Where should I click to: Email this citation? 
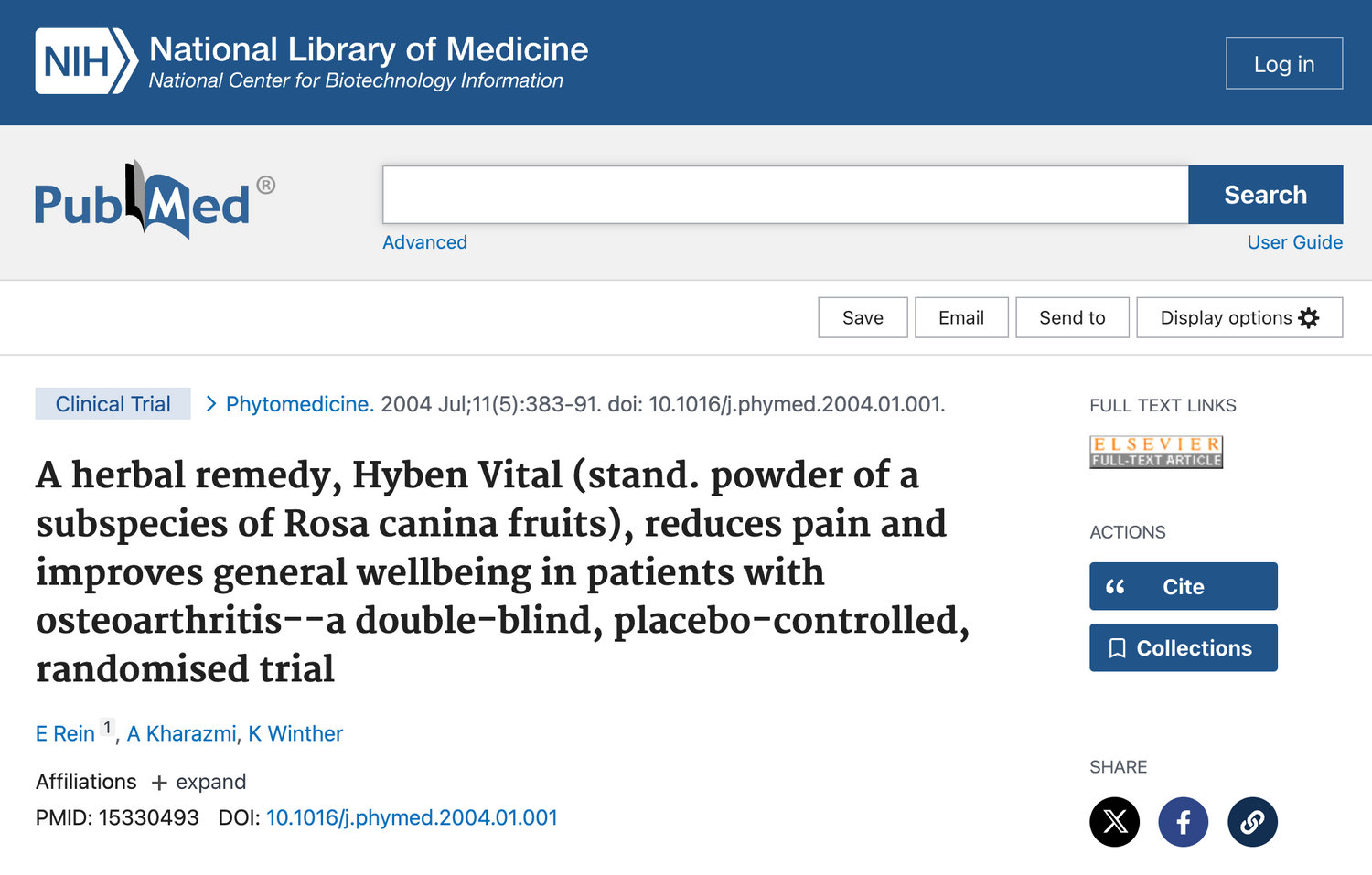click(961, 318)
